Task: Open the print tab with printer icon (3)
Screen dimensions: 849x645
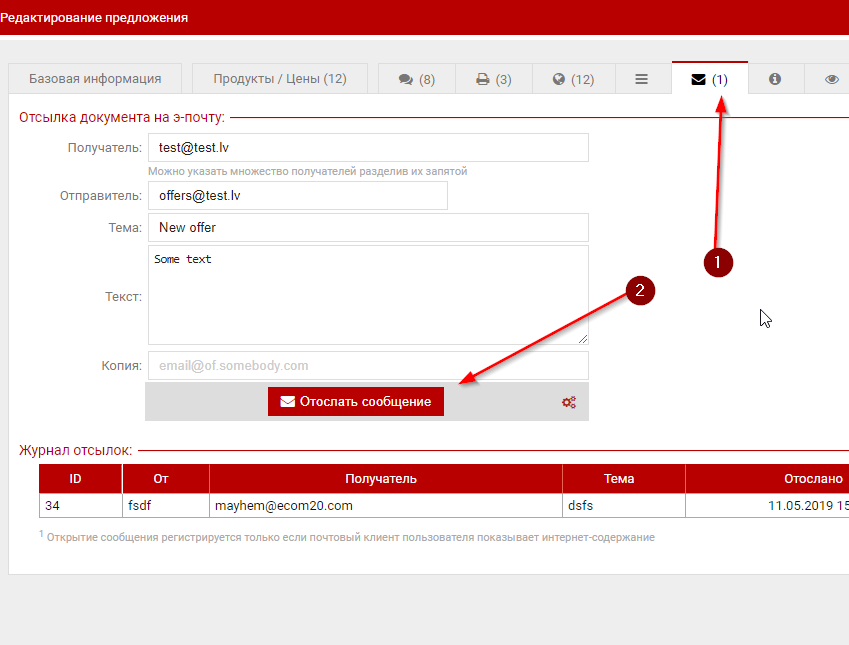Action: point(493,79)
